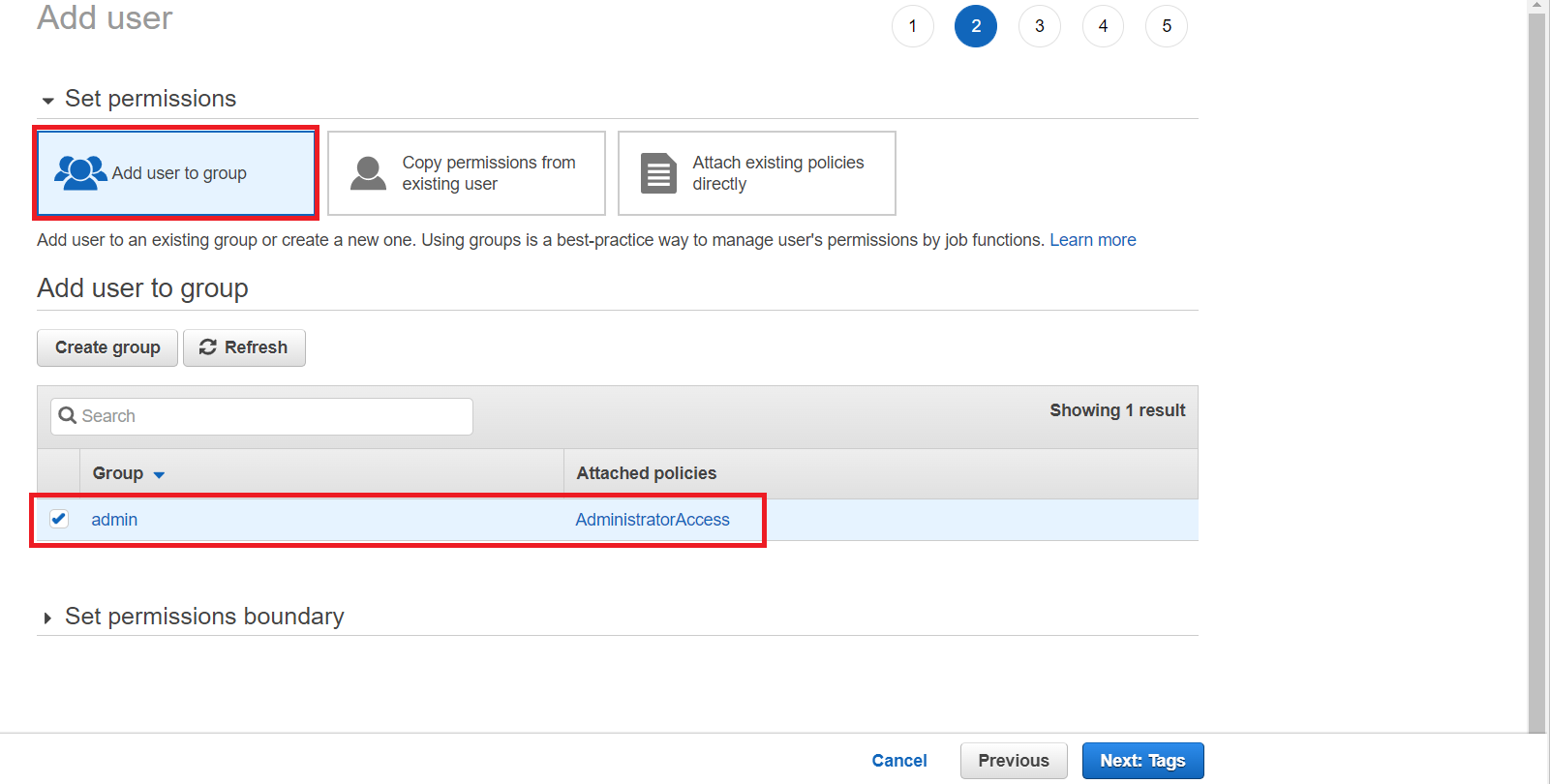
Task: Jump to wizard step 5
Action: point(1167,26)
